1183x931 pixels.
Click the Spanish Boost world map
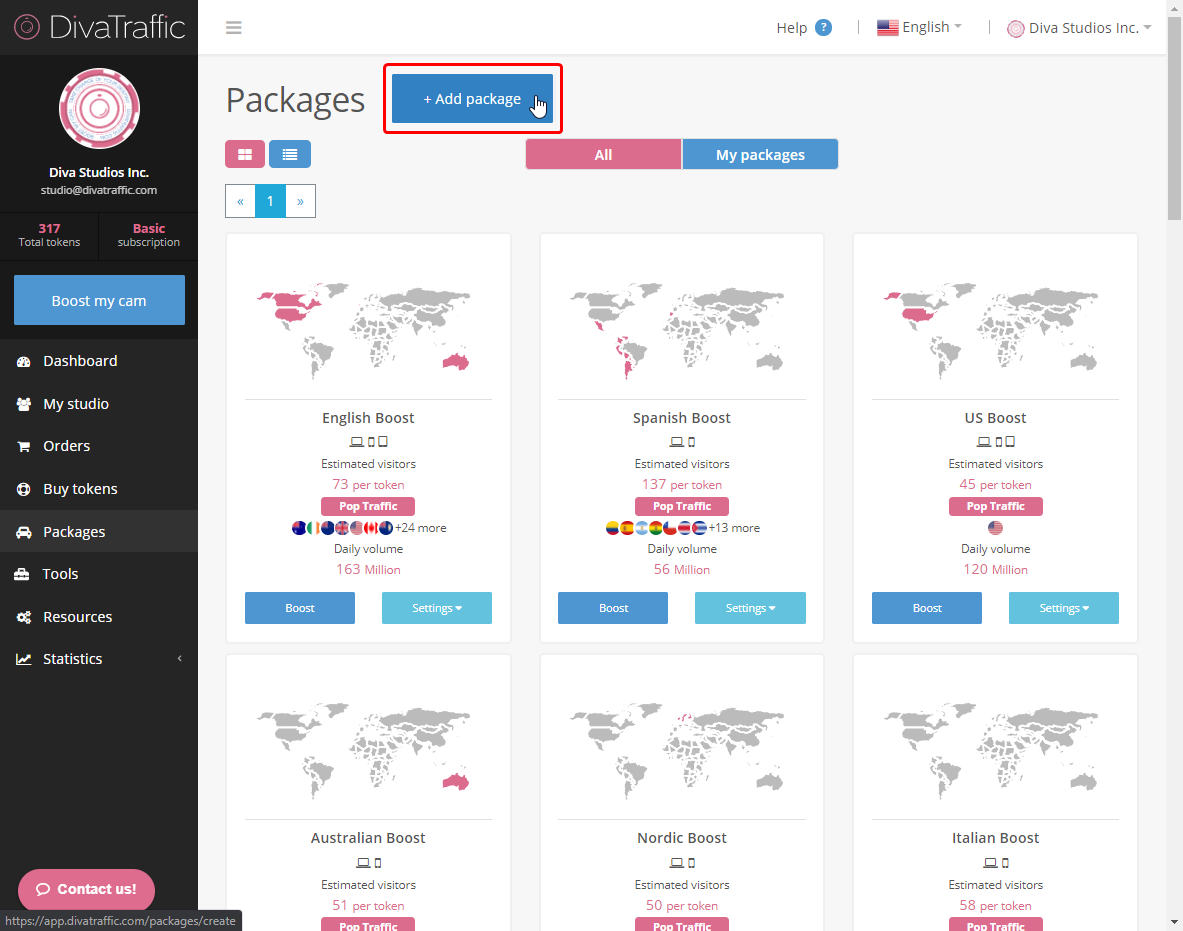(x=677, y=330)
